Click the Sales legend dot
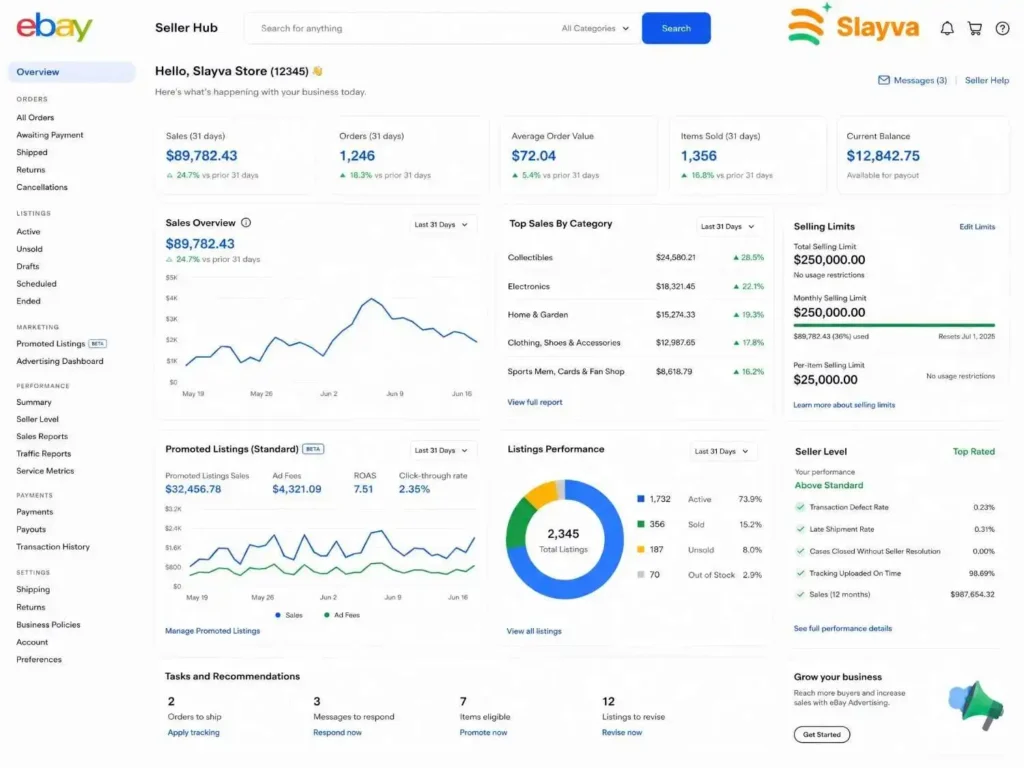Screen dimensions: 1024x768 coord(278,615)
